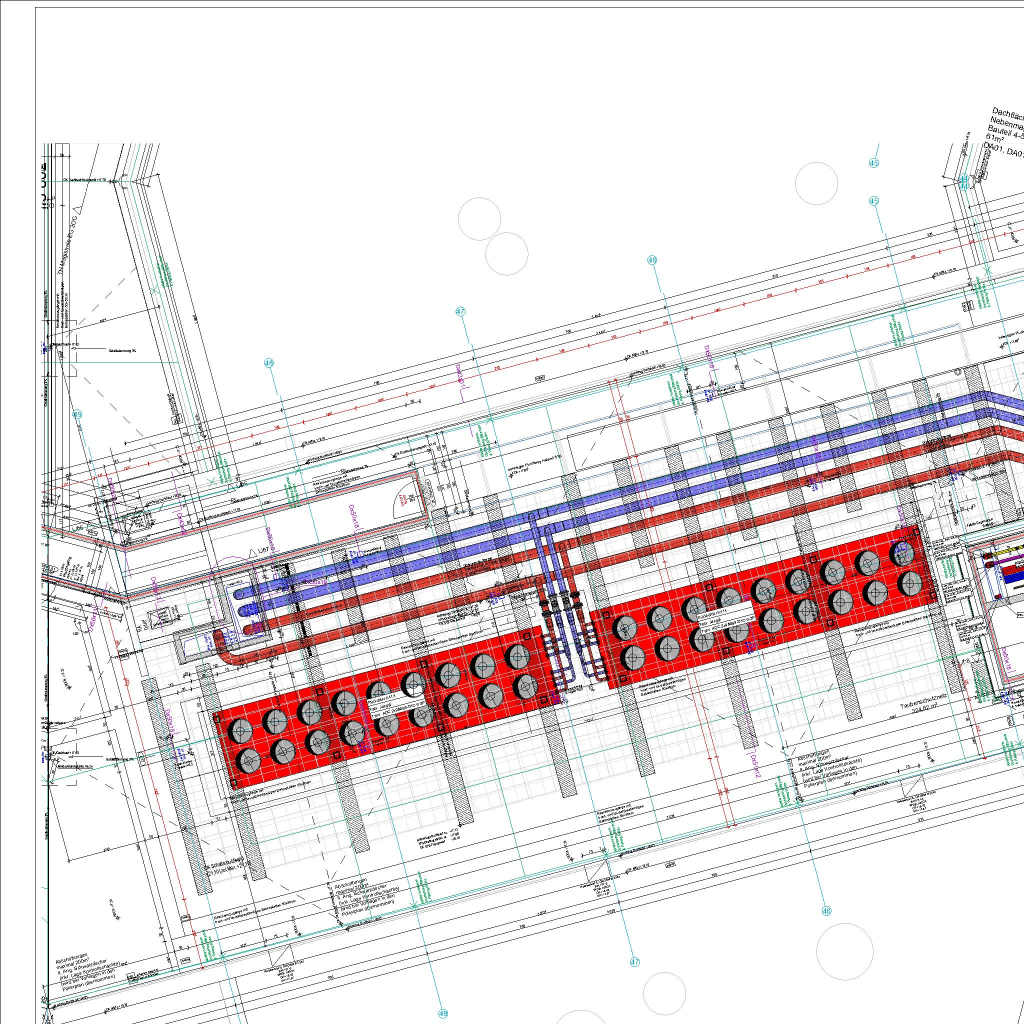The height and width of the screenshot is (1024, 1024).
Task: Click grid axis marker 49 at left
Action: pyautogui.click(x=77, y=414)
